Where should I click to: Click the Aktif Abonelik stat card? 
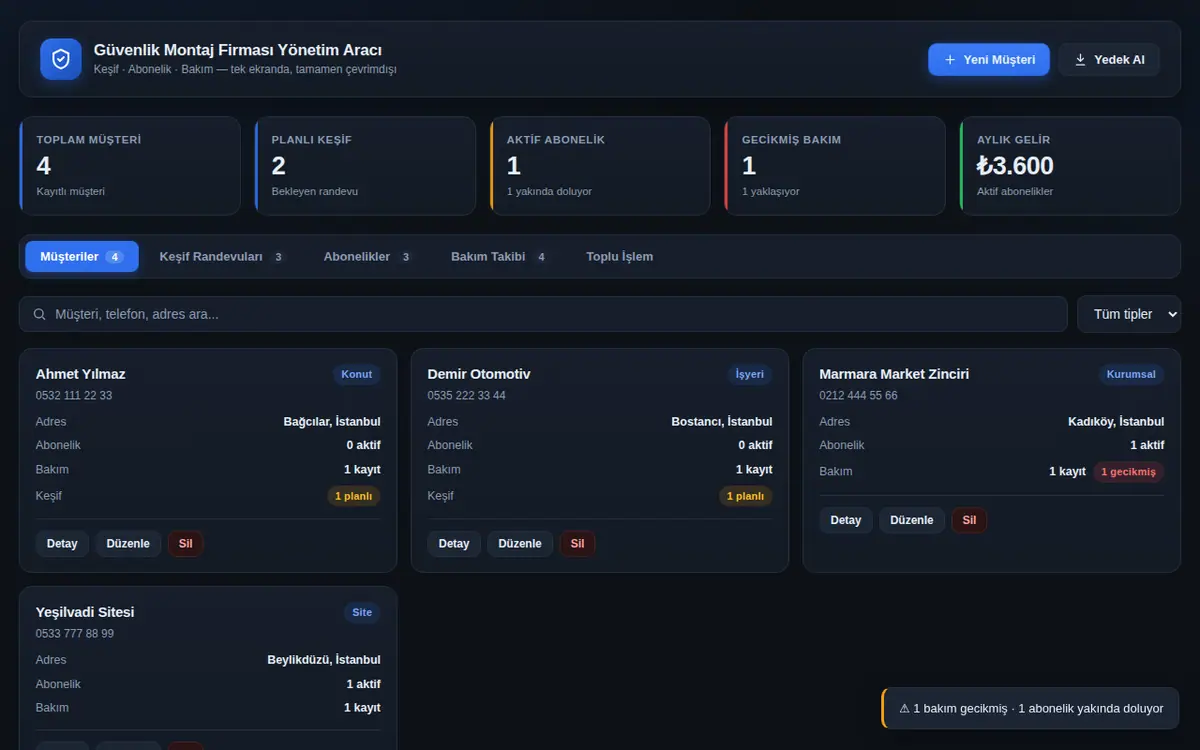click(600, 166)
